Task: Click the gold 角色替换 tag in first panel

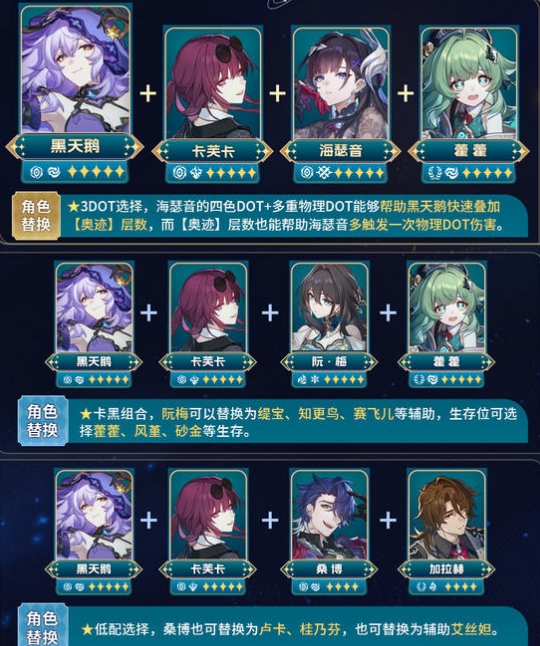Action: tap(36, 215)
